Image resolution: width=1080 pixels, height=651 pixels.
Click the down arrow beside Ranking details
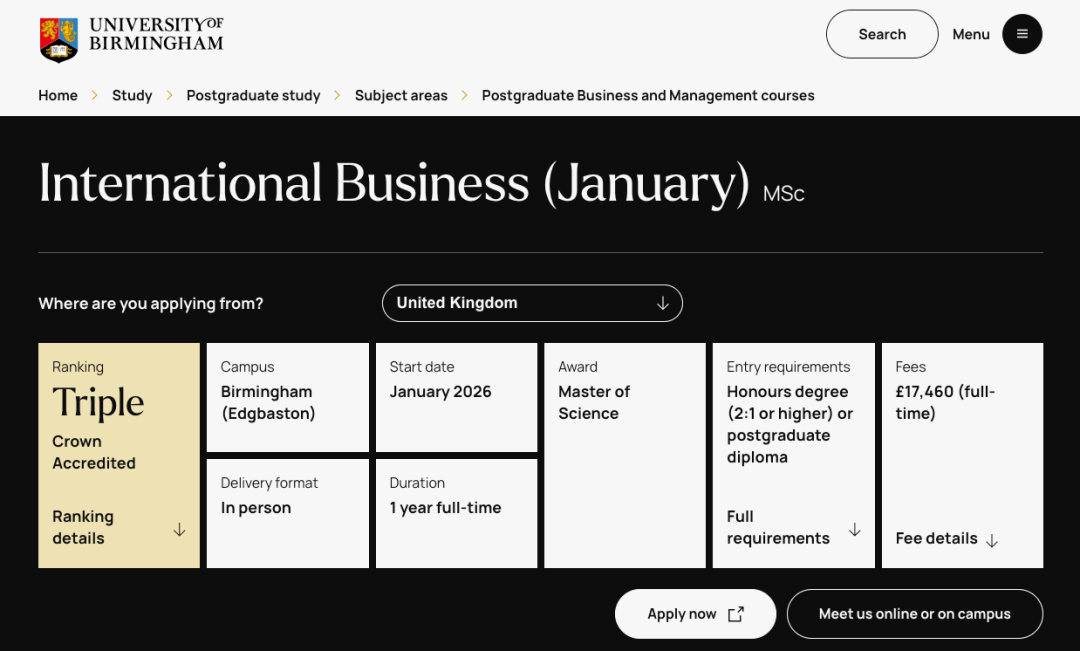point(179,529)
